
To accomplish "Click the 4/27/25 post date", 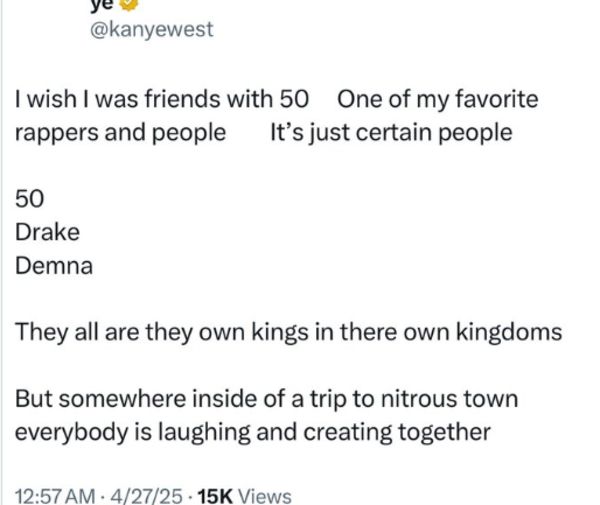I will click(x=147, y=496).
